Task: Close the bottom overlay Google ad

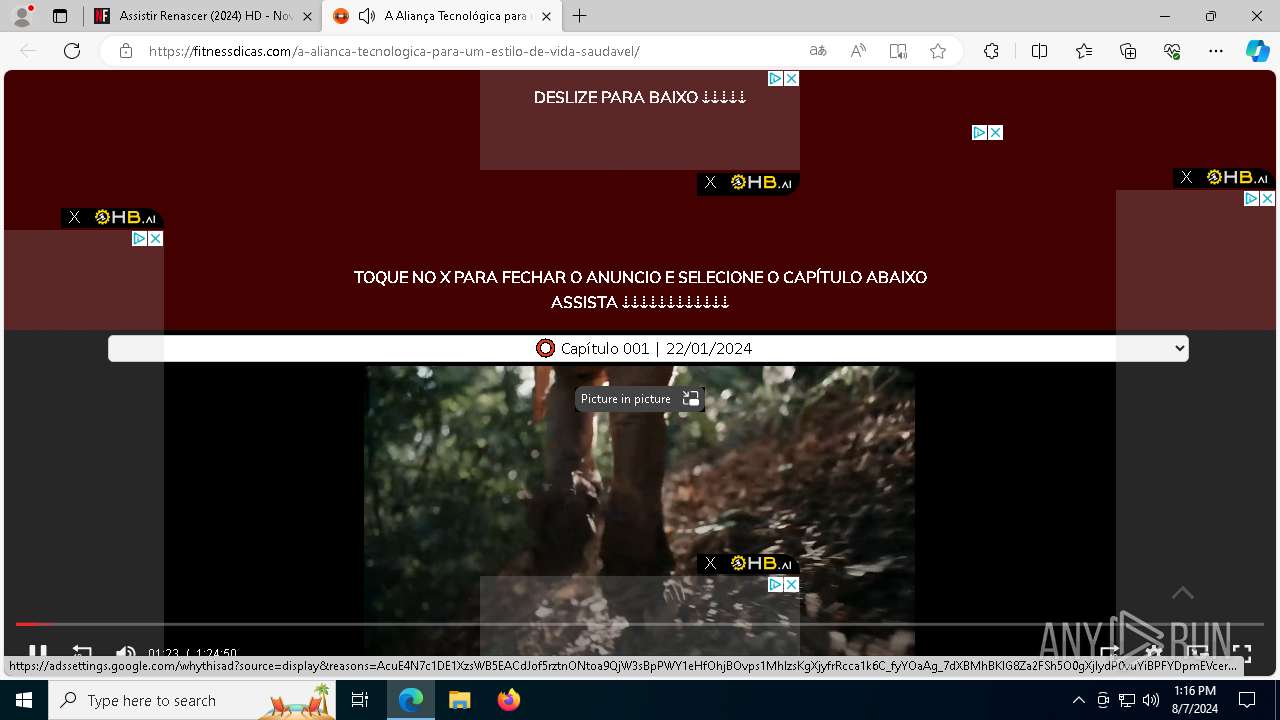Action: (791, 584)
